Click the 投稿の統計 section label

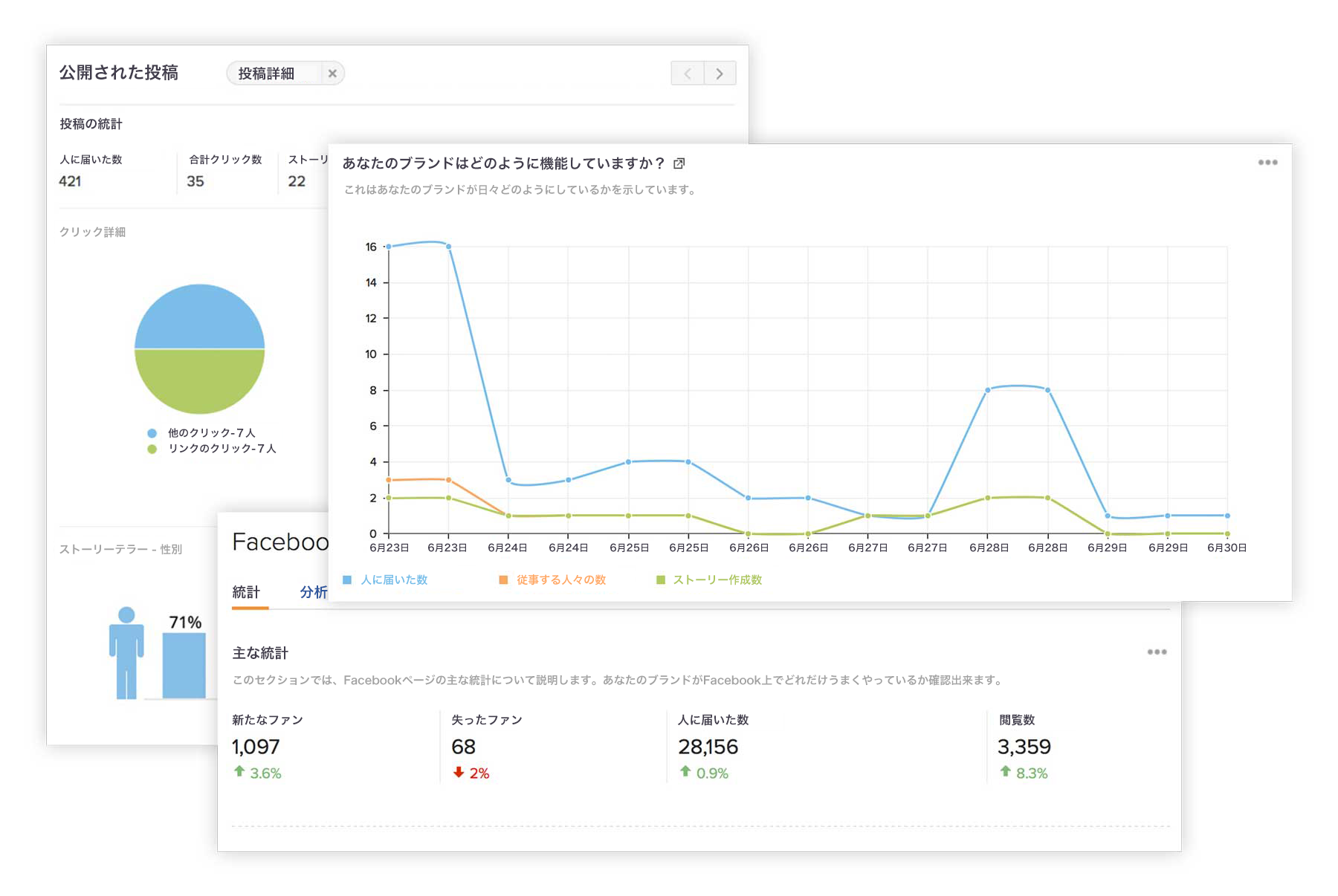(x=91, y=124)
